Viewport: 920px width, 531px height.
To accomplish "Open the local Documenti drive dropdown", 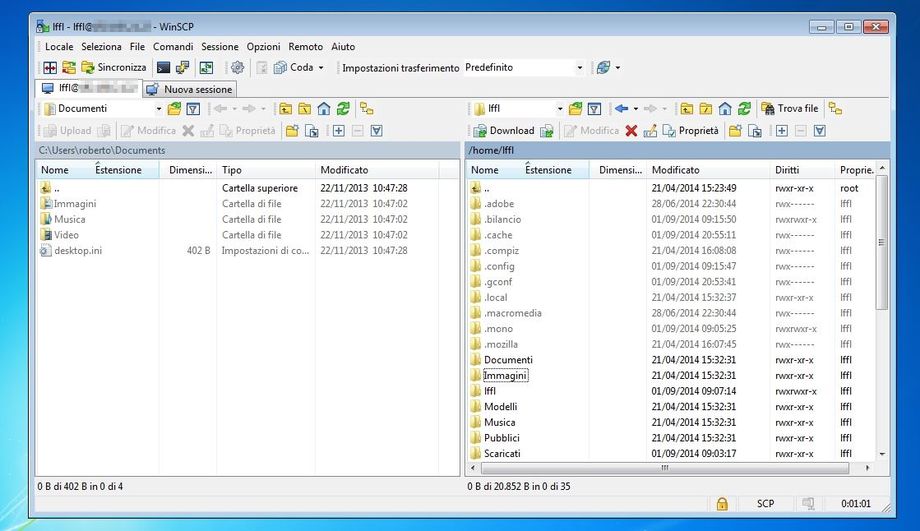I will [158, 109].
